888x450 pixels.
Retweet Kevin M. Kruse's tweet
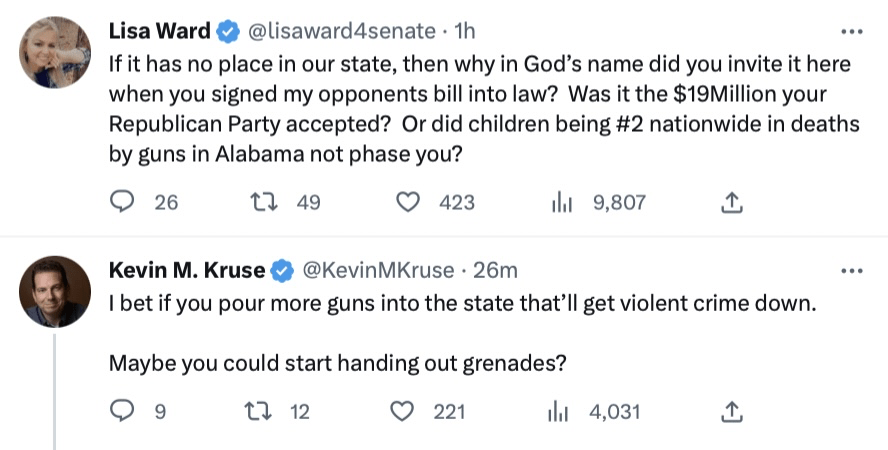258,411
